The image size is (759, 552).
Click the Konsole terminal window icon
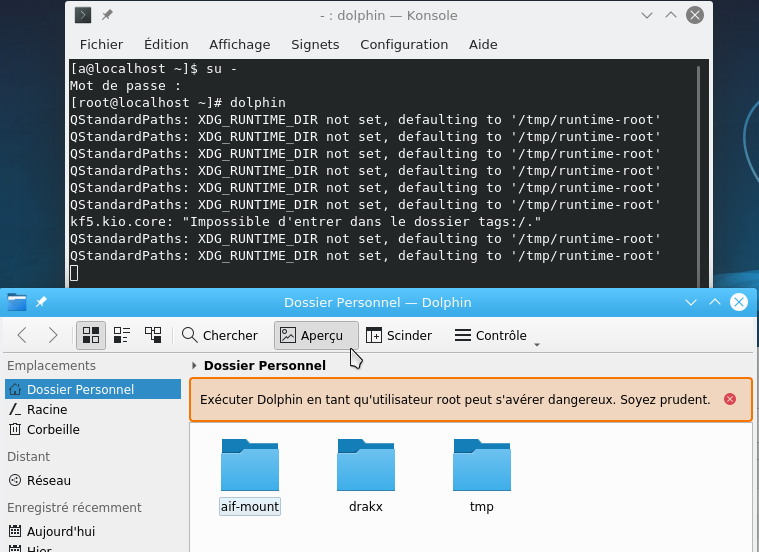83,15
